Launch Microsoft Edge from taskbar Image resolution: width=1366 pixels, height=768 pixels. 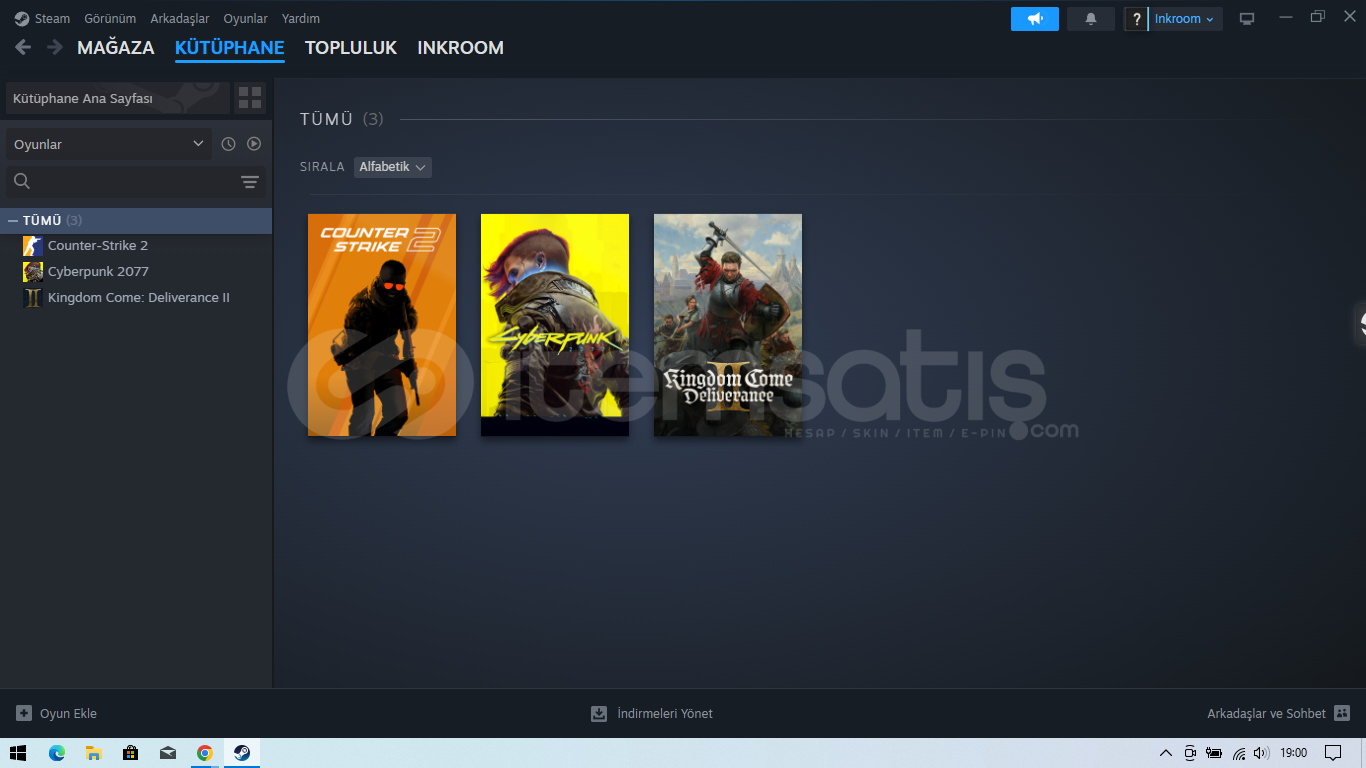(57, 753)
